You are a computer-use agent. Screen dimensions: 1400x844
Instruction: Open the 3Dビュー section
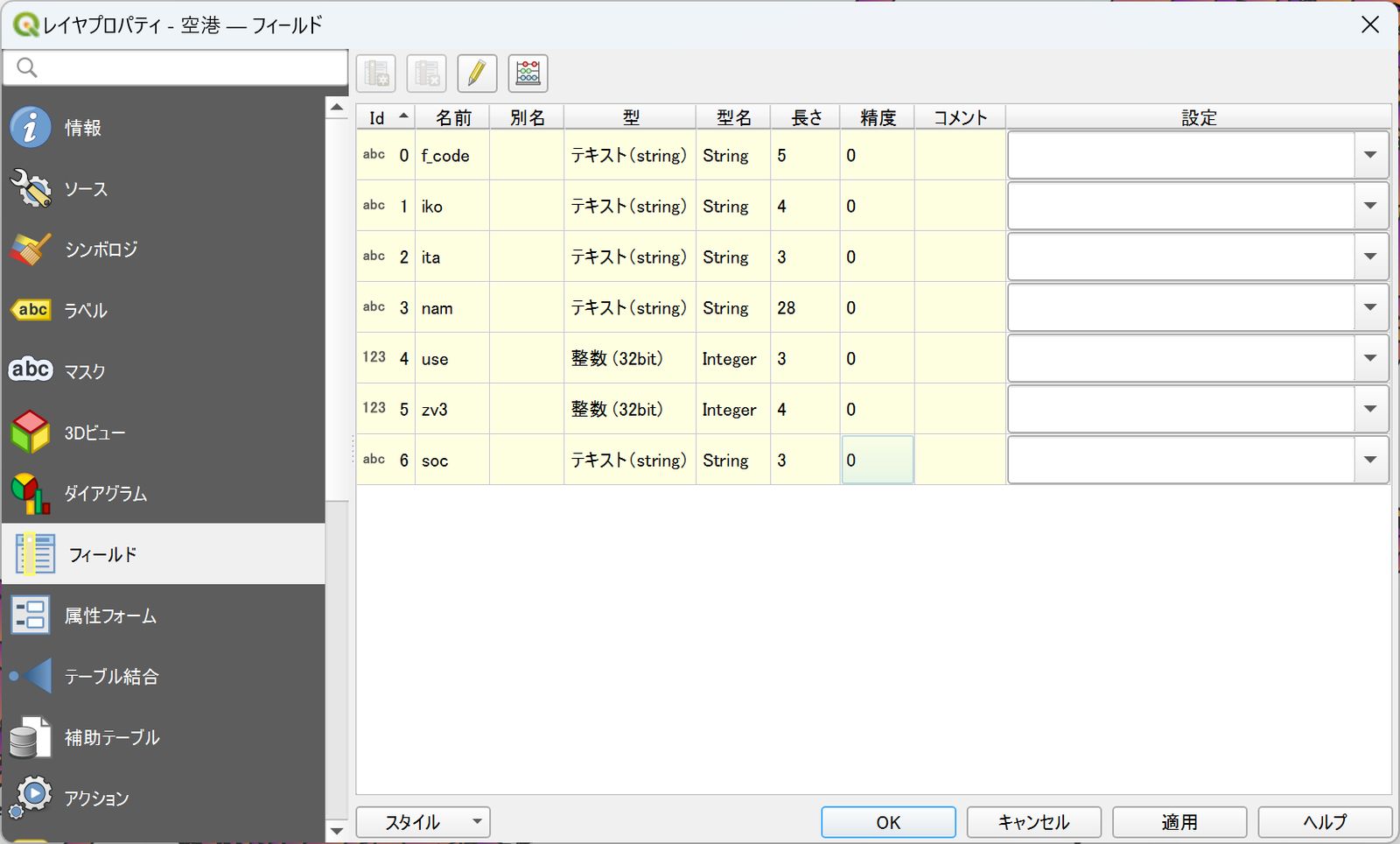click(x=163, y=433)
